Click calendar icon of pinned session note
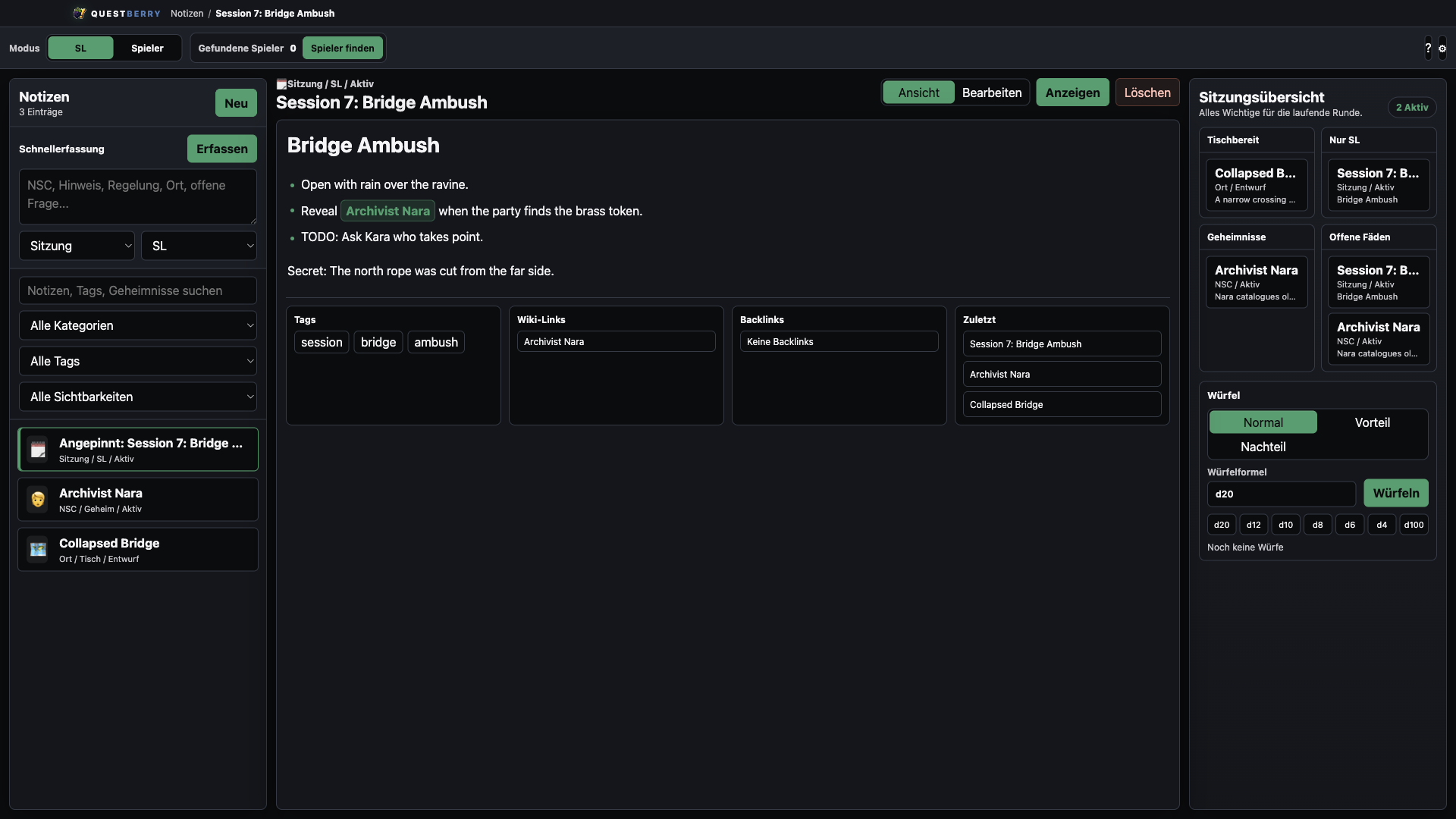This screenshot has width=1456, height=819. pos(38,450)
